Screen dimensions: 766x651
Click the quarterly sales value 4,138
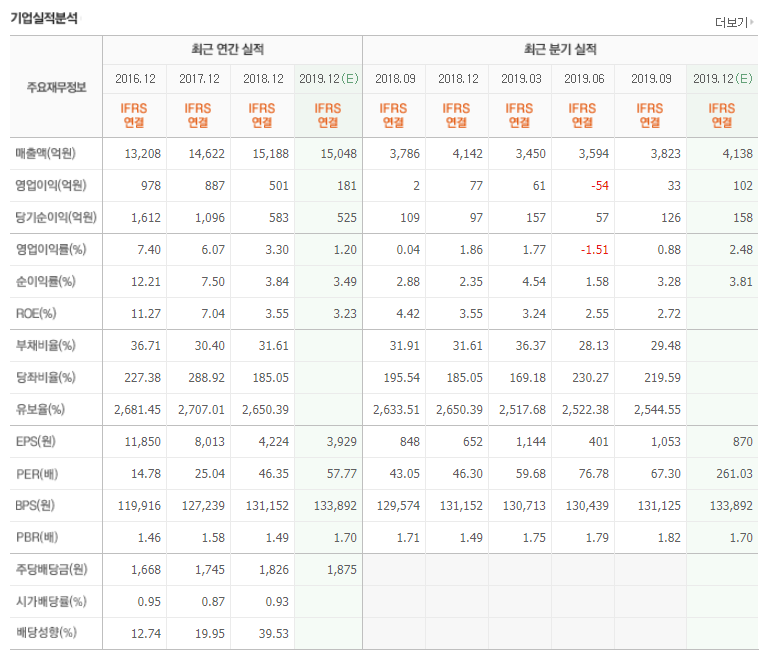click(x=737, y=154)
